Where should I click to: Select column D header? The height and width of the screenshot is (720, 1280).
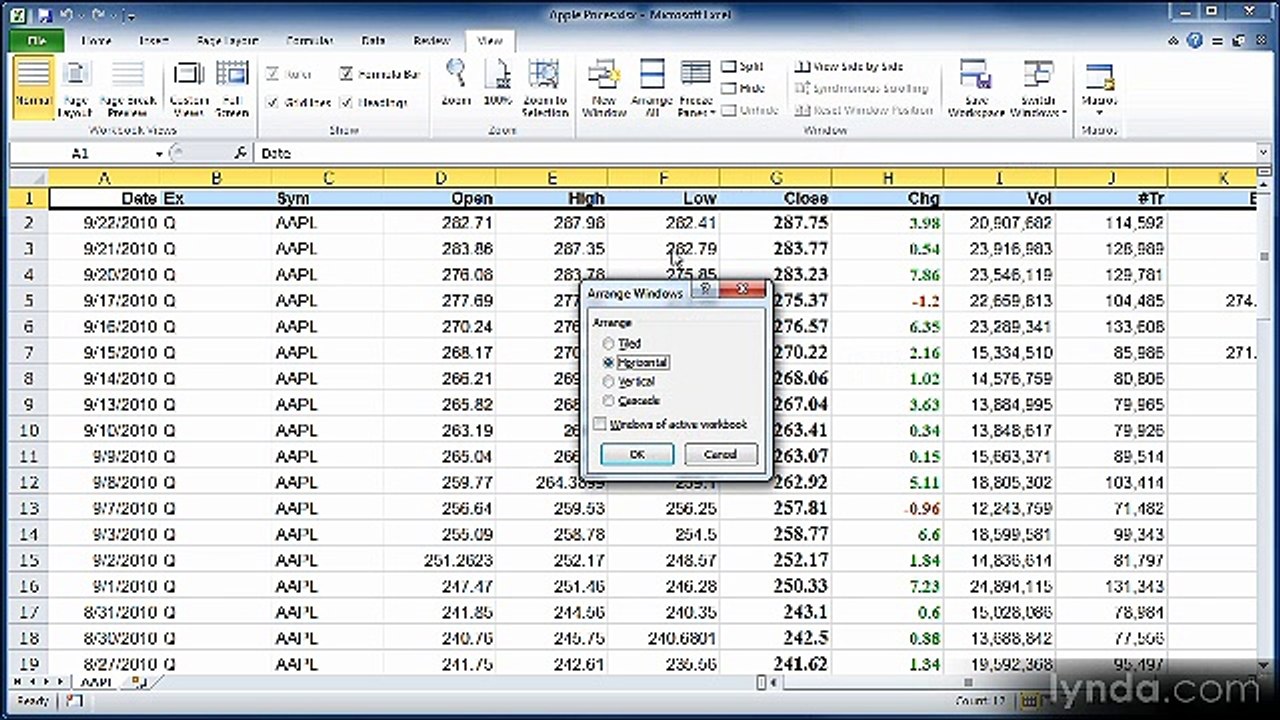tap(441, 178)
